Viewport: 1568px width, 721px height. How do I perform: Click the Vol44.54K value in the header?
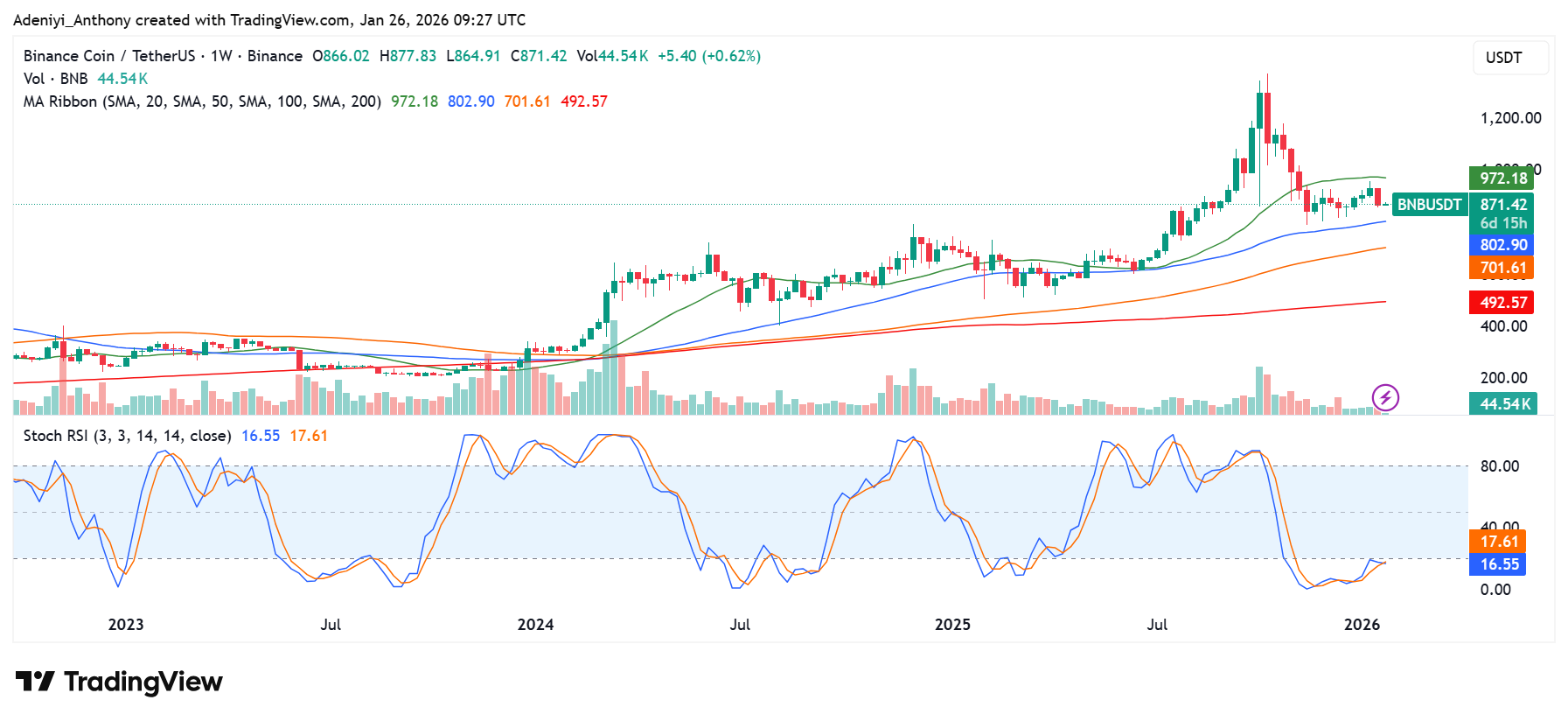612,56
